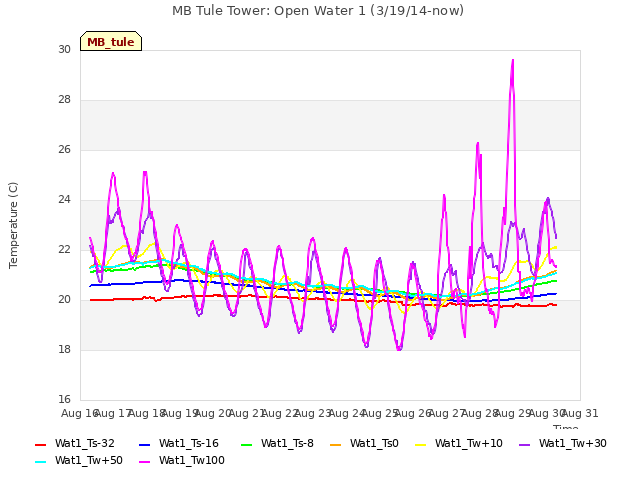The width and height of the screenshot is (640, 480).
Task: Click the Aug 31 x-axis label
Action: click(580, 413)
